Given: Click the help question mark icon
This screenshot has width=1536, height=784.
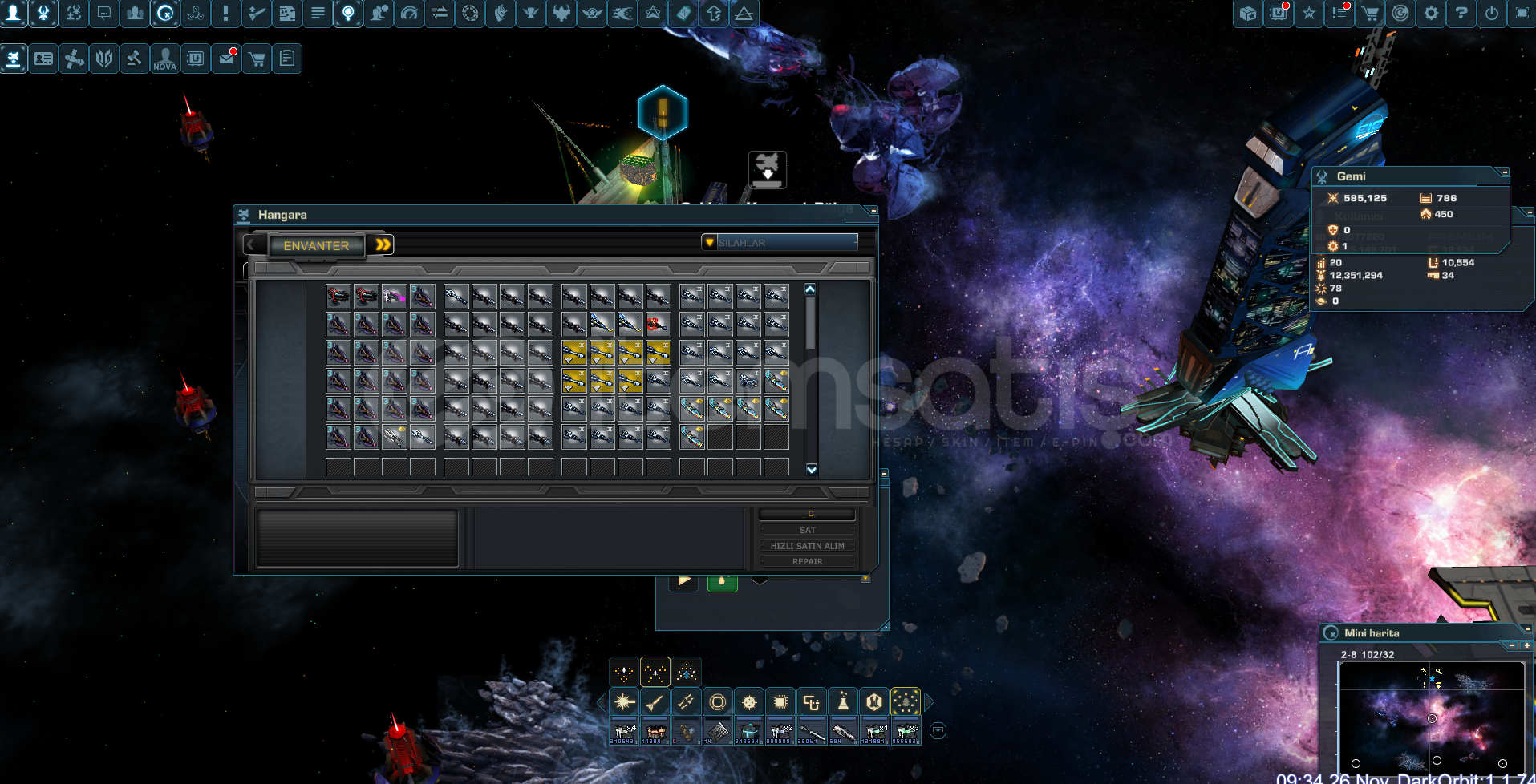Looking at the screenshot, I should pyautogui.click(x=1461, y=14).
